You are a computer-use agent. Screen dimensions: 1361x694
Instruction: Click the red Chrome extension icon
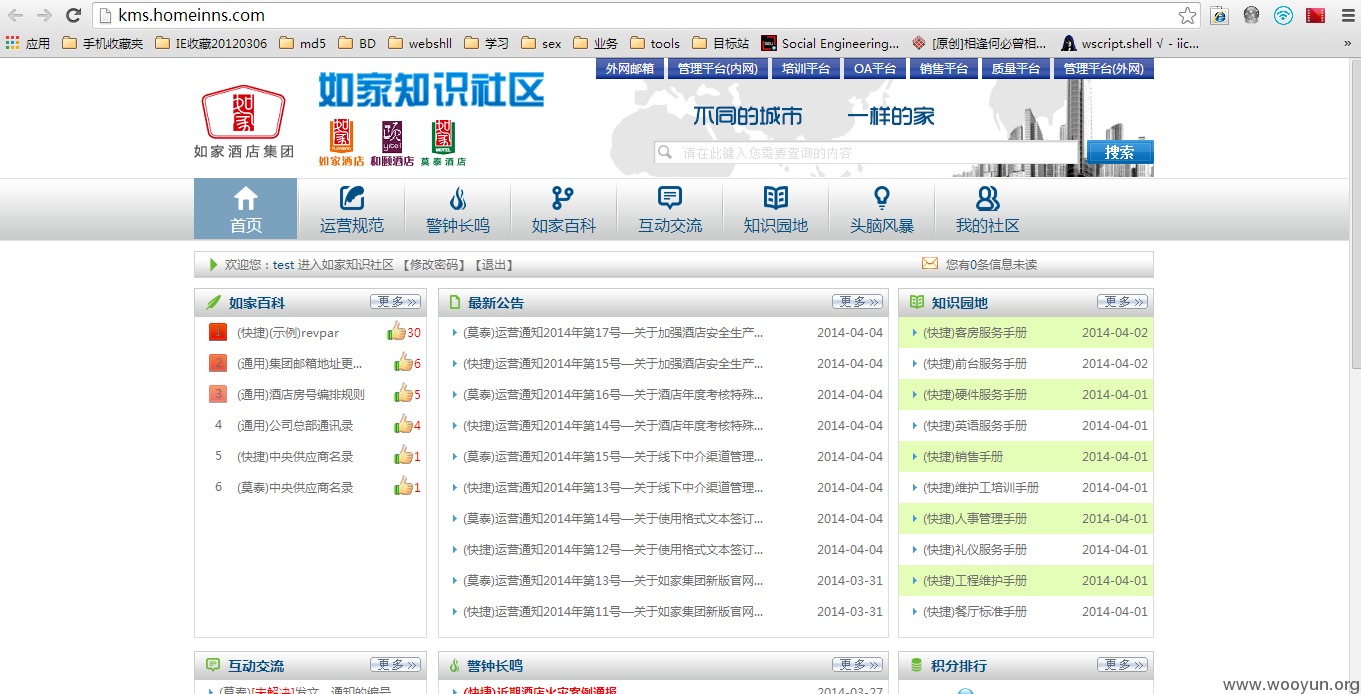[x=1316, y=15]
